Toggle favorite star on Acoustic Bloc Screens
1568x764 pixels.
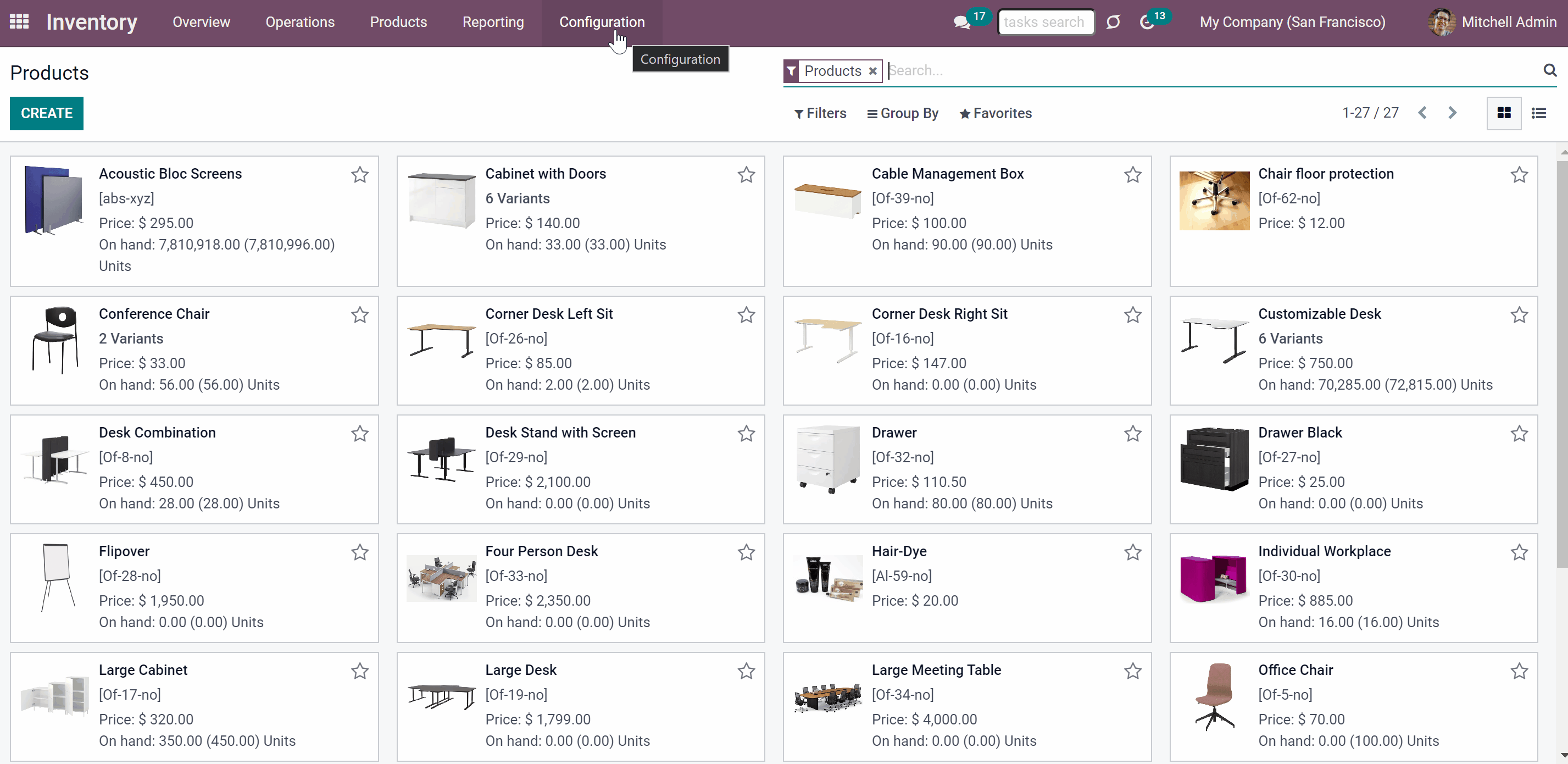[360, 175]
